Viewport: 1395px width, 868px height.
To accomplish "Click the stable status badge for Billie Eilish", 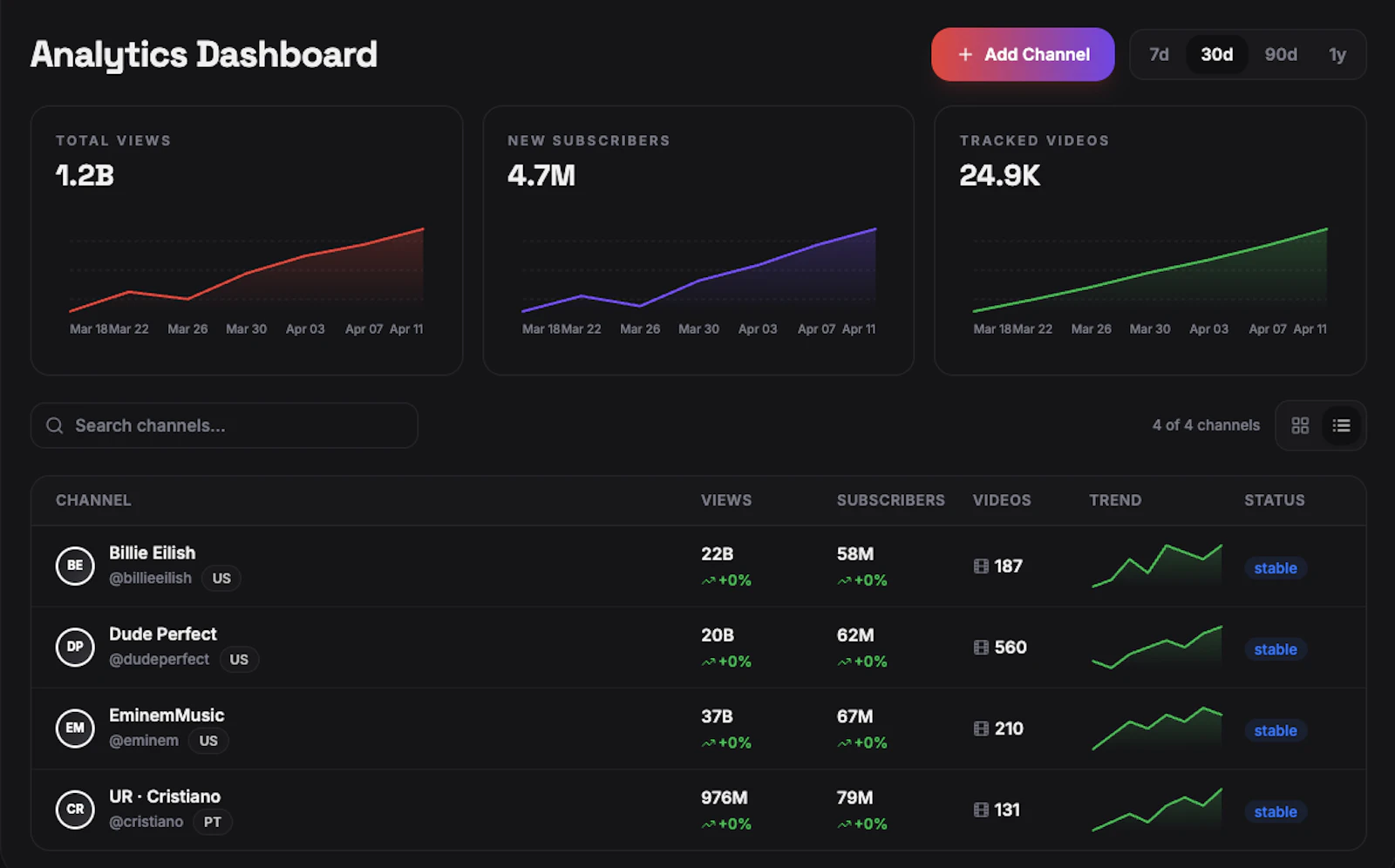I will [x=1276, y=568].
